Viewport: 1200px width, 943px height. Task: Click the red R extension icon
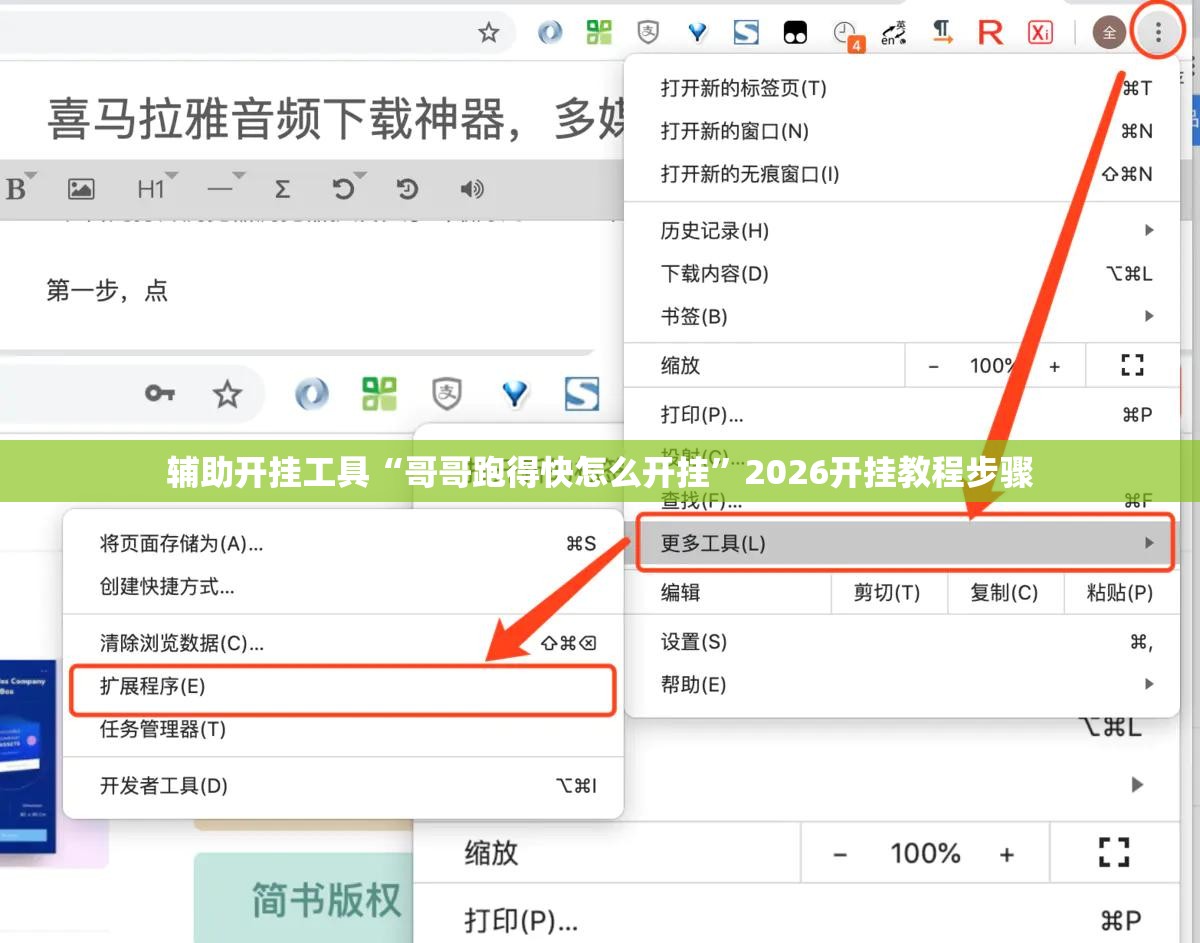point(990,32)
